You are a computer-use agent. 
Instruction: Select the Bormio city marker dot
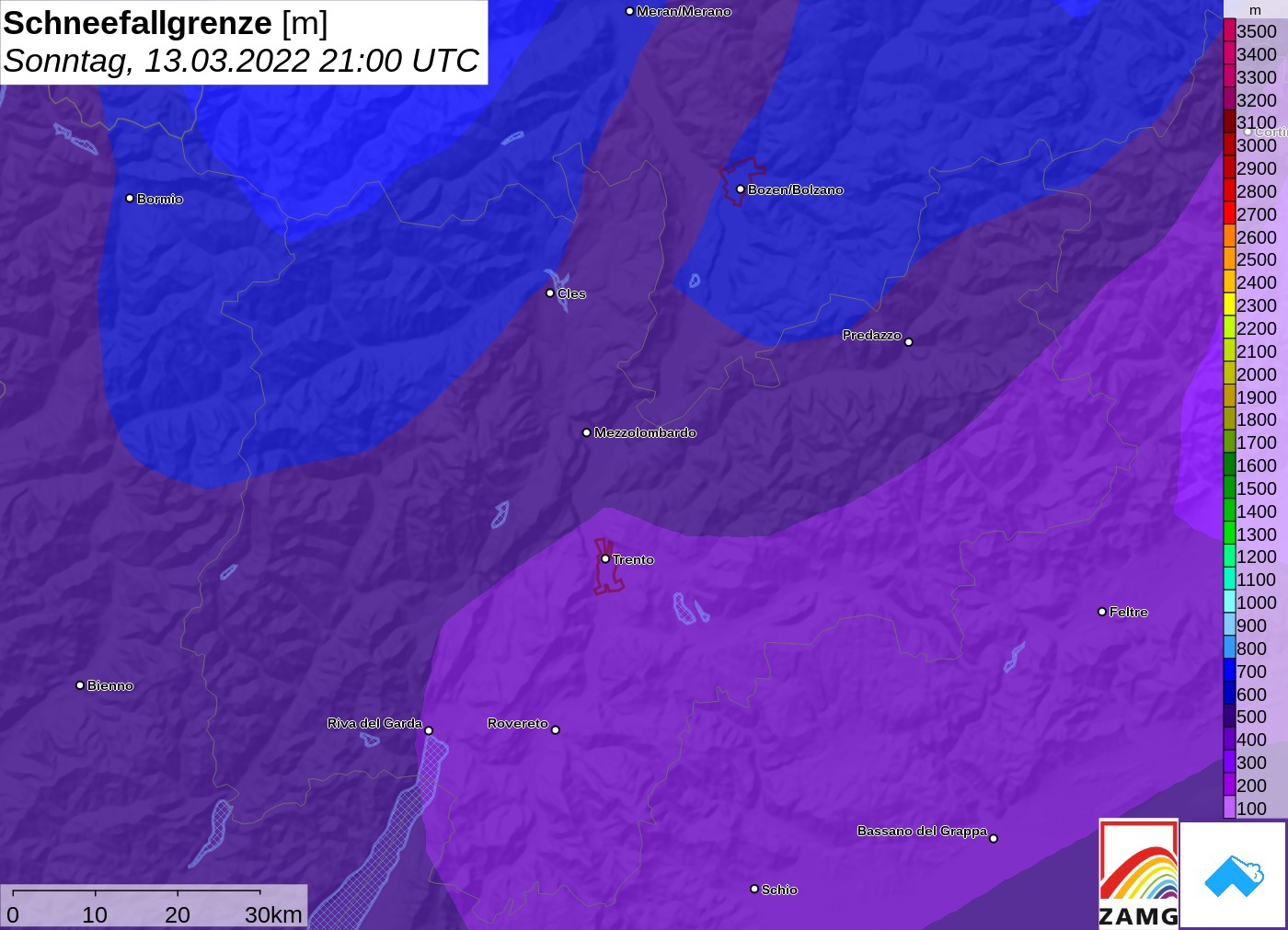pos(130,198)
